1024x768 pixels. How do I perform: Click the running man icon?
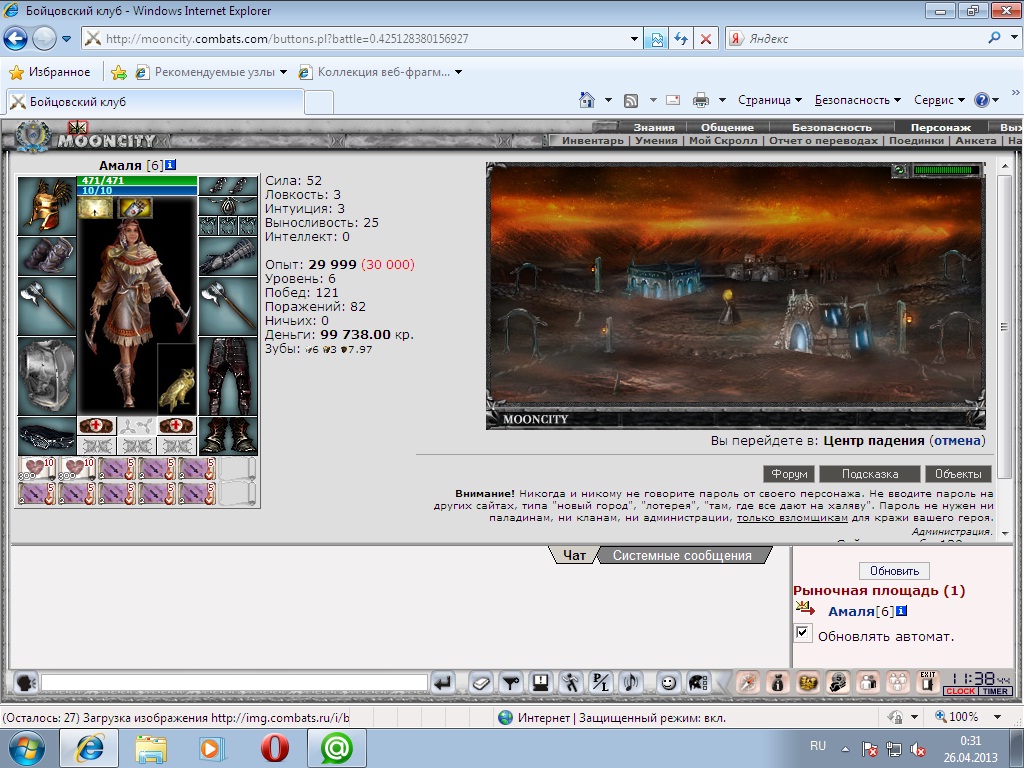click(571, 683)
